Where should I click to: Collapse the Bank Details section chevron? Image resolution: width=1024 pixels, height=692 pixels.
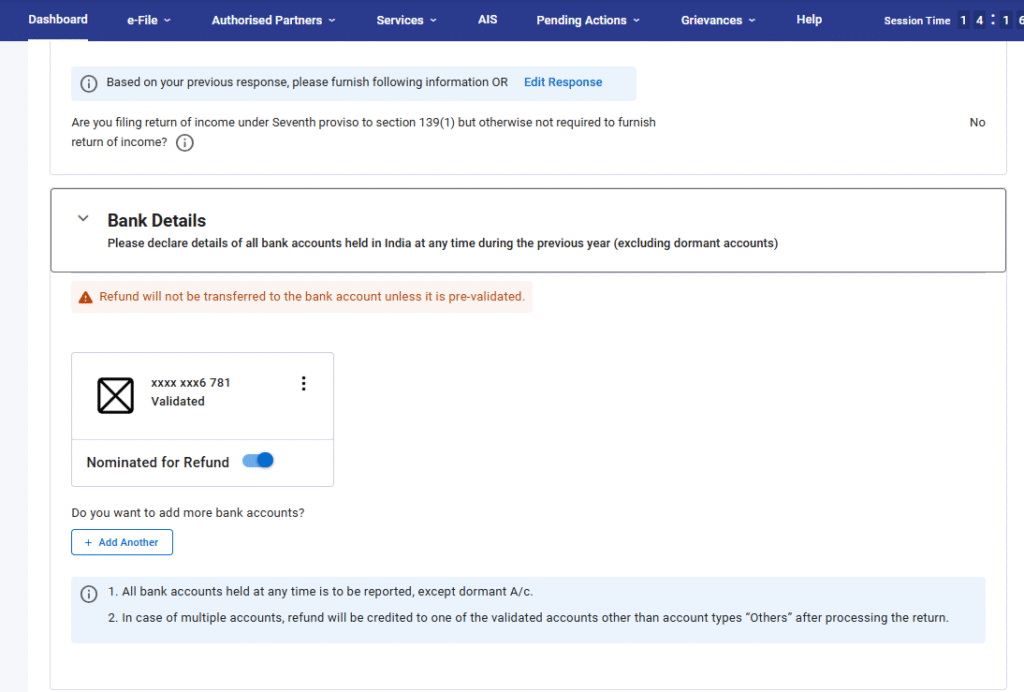pos(83,219)
